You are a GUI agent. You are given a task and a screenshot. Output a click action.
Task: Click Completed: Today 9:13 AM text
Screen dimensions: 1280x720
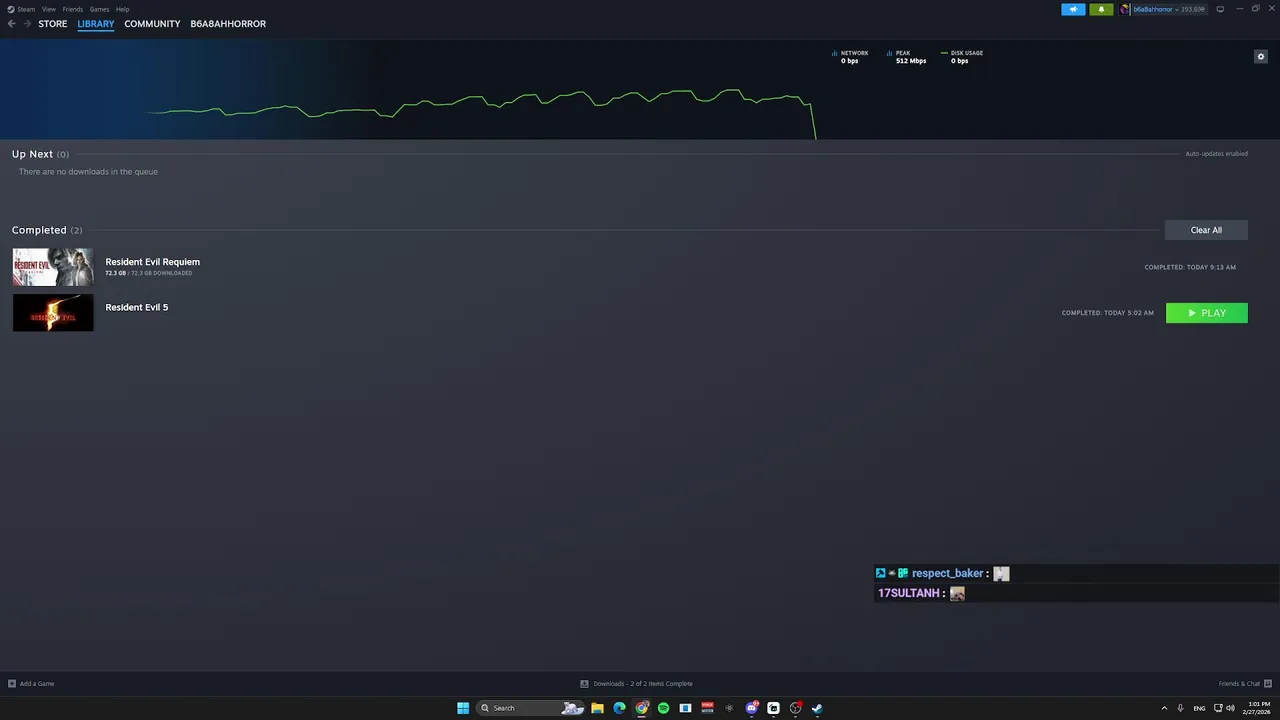1190,267
